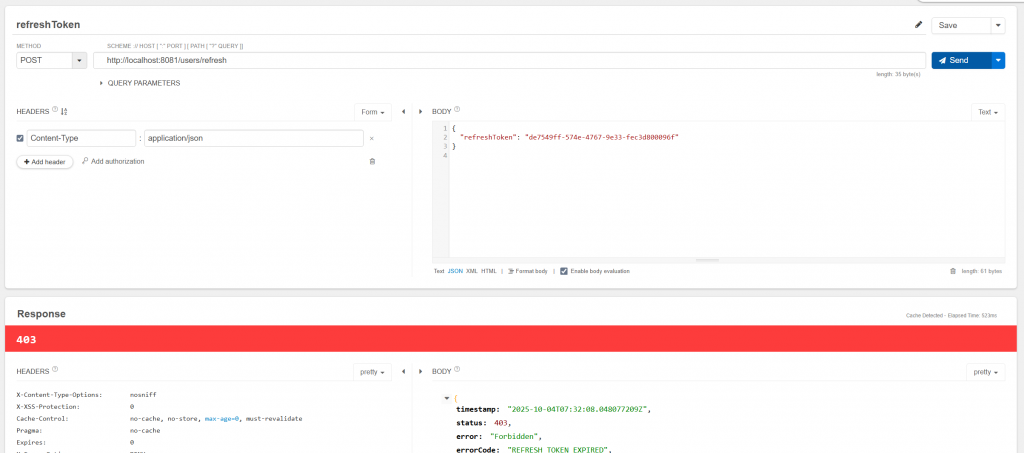Switch body editor mode to Text
The image size is (1024, 453).
pyautogui.click(x=439, y=271)
